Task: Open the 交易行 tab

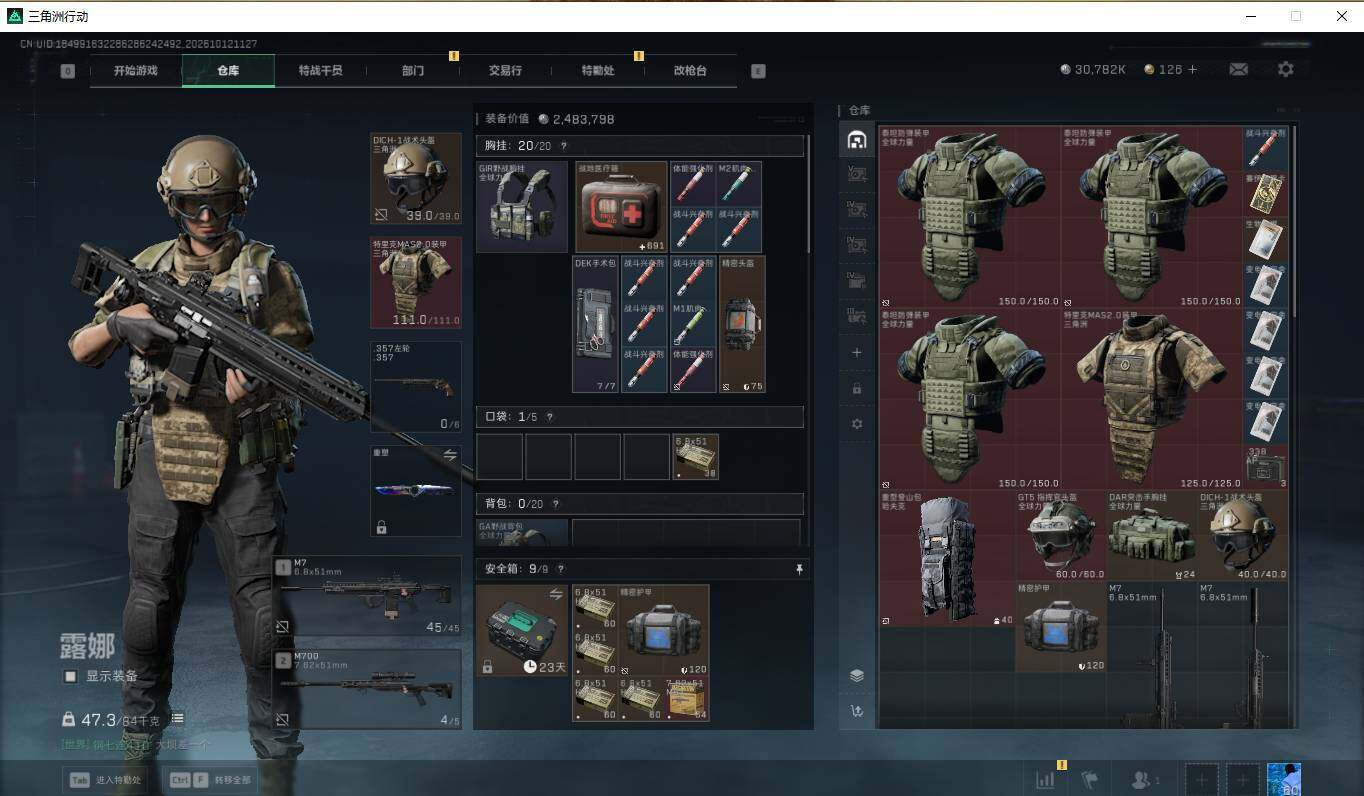Action: 505,71
